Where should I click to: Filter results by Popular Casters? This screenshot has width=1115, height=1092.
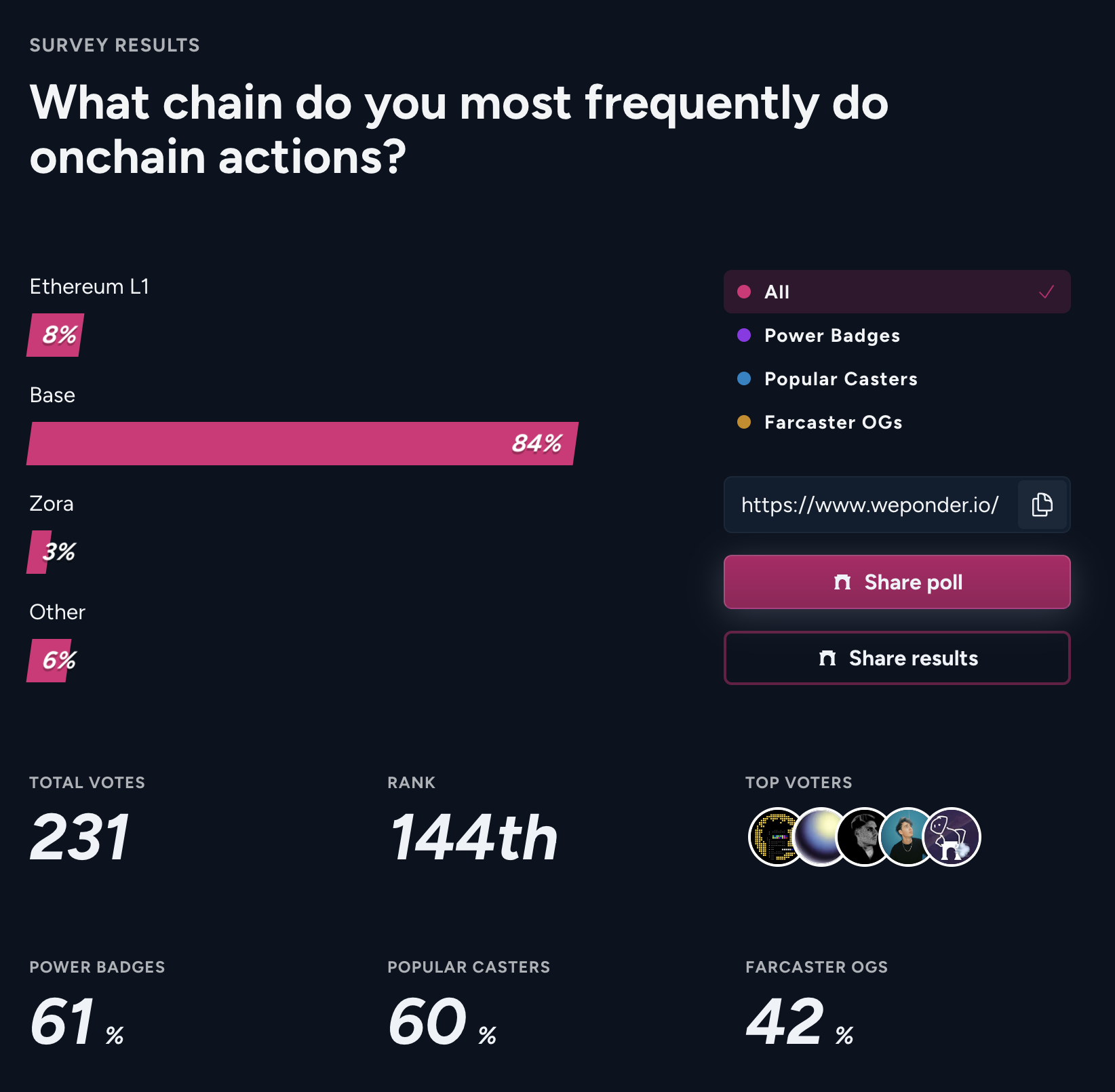pyautogui.click(x=840, y=379)
